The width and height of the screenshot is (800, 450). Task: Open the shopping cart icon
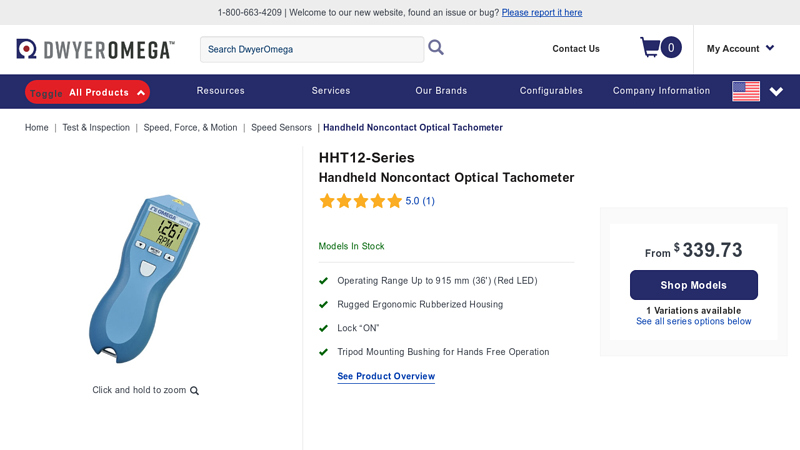click(650, 47)
